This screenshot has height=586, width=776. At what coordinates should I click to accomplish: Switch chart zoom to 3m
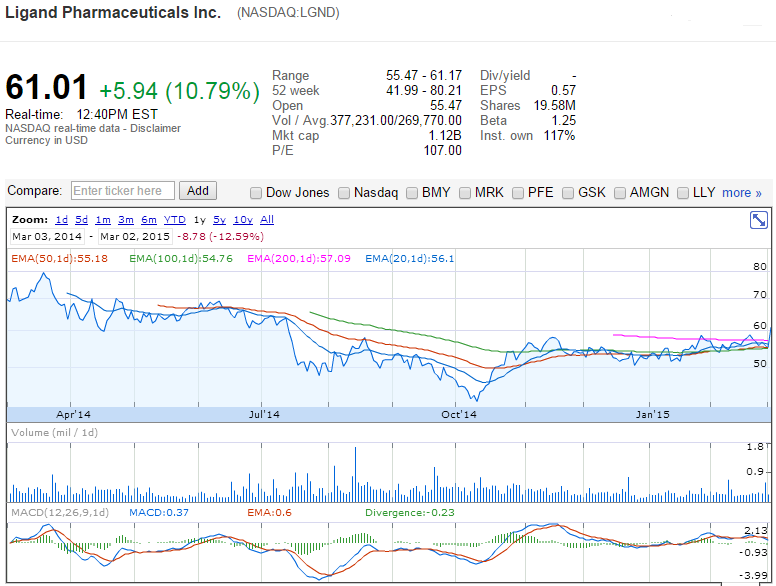point(126,220)
